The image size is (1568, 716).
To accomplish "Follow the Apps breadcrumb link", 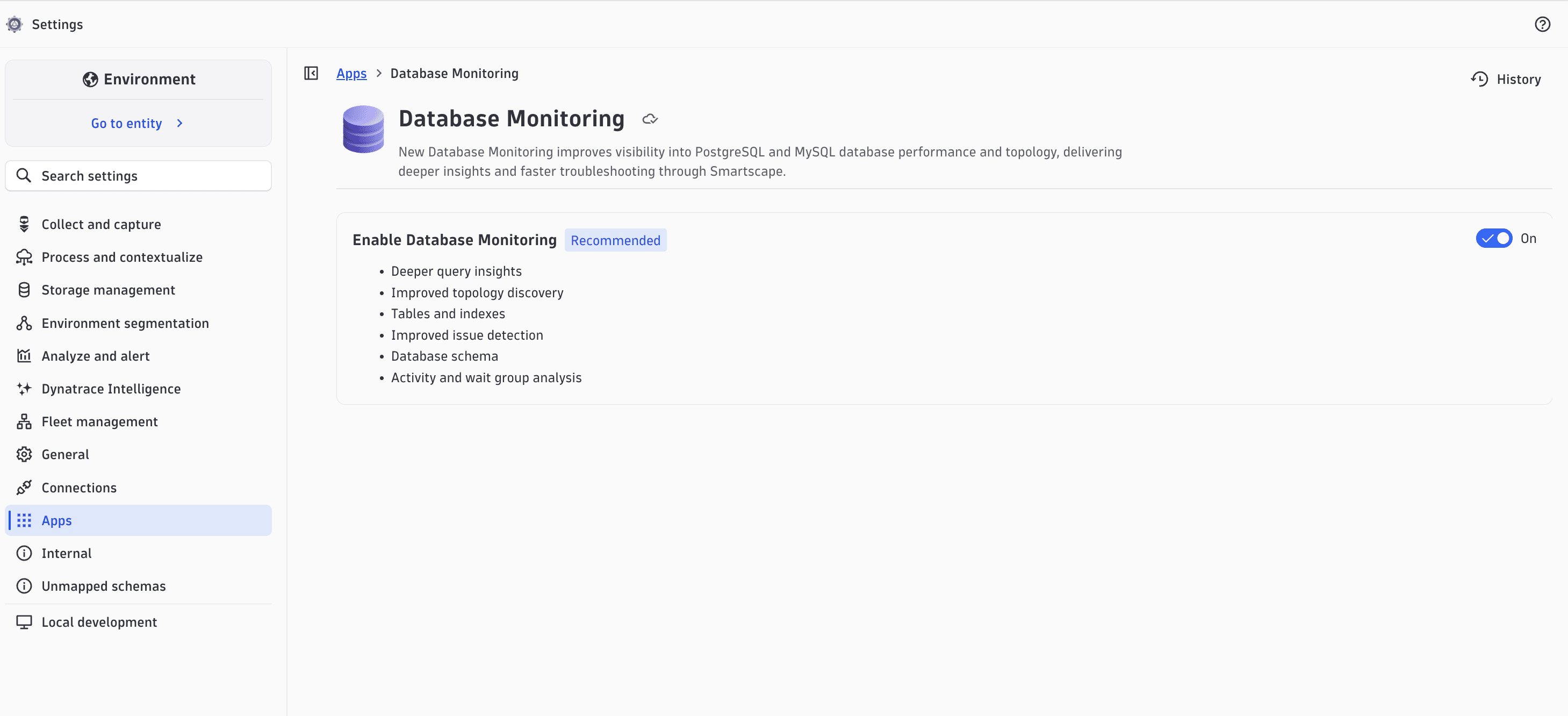I will (x=351, y=74).
